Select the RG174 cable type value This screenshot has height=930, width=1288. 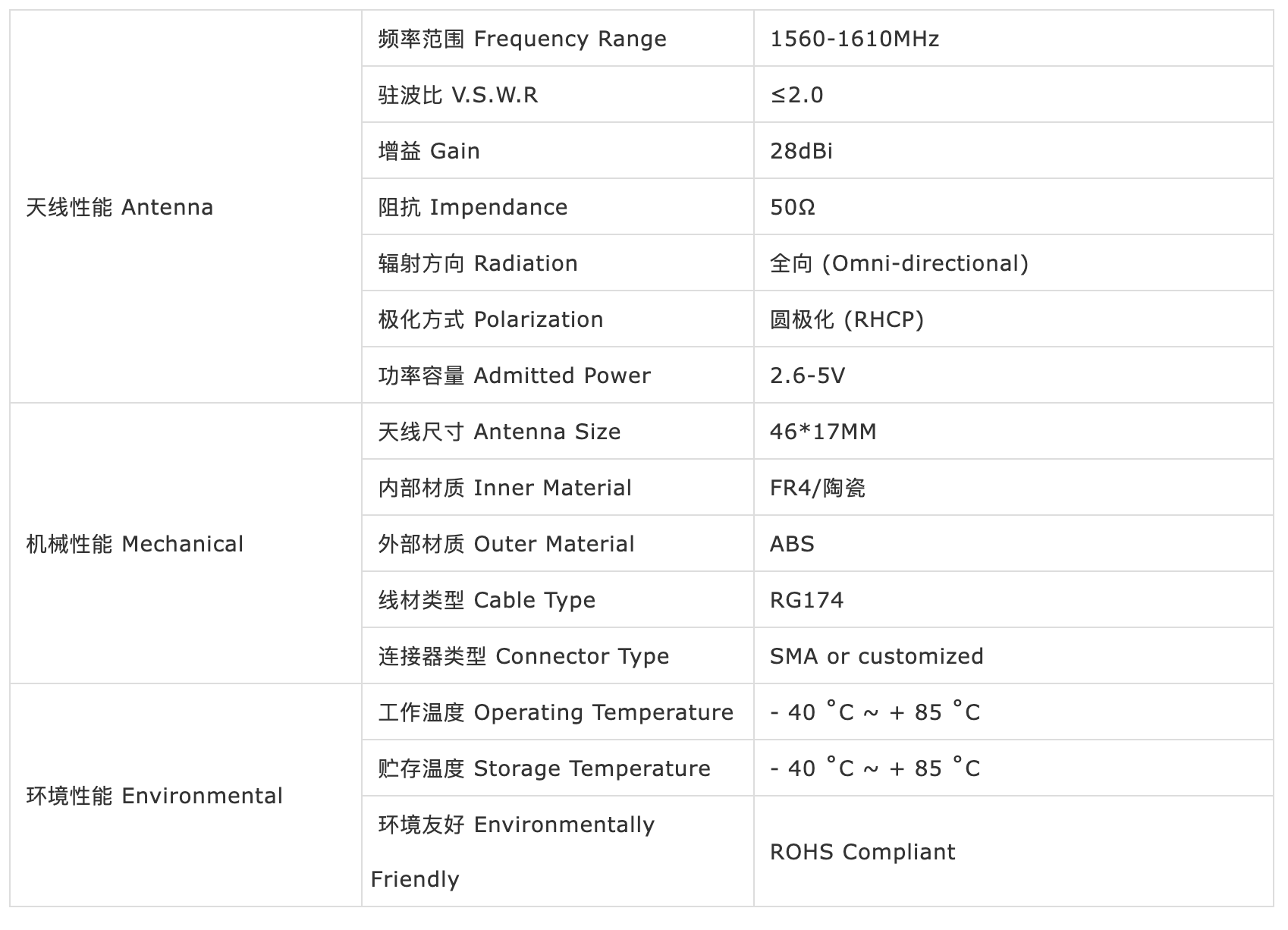(806, 600)
